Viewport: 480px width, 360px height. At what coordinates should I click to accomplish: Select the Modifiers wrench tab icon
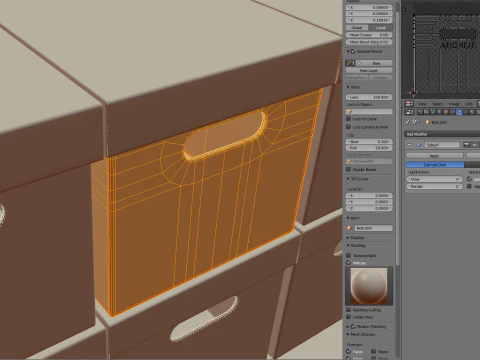(459, 112)
